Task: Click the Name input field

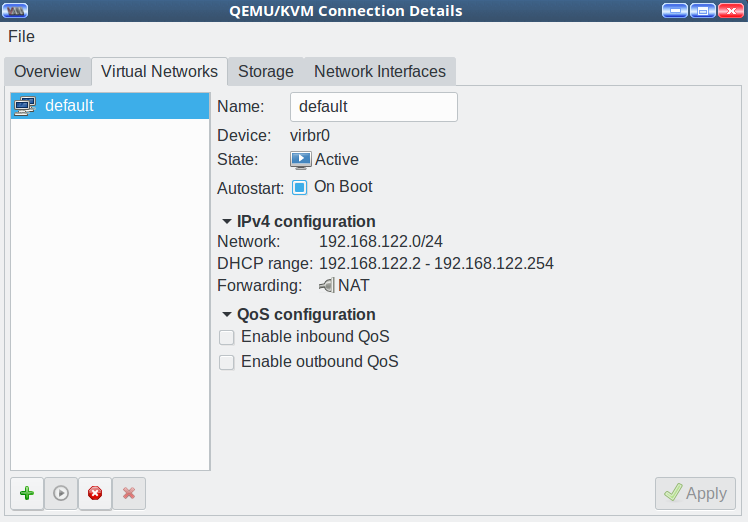Action: click(x=374, y=107)
